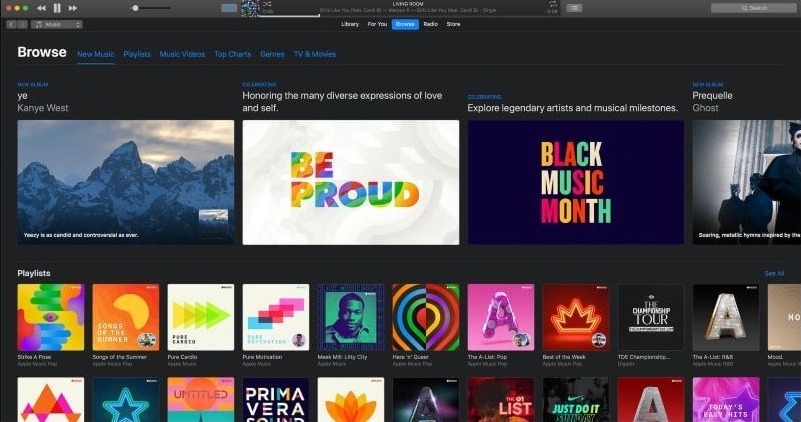
Task: Click the 'Meek Mill: Litty City' title text
Action: [x=342, y=357]
